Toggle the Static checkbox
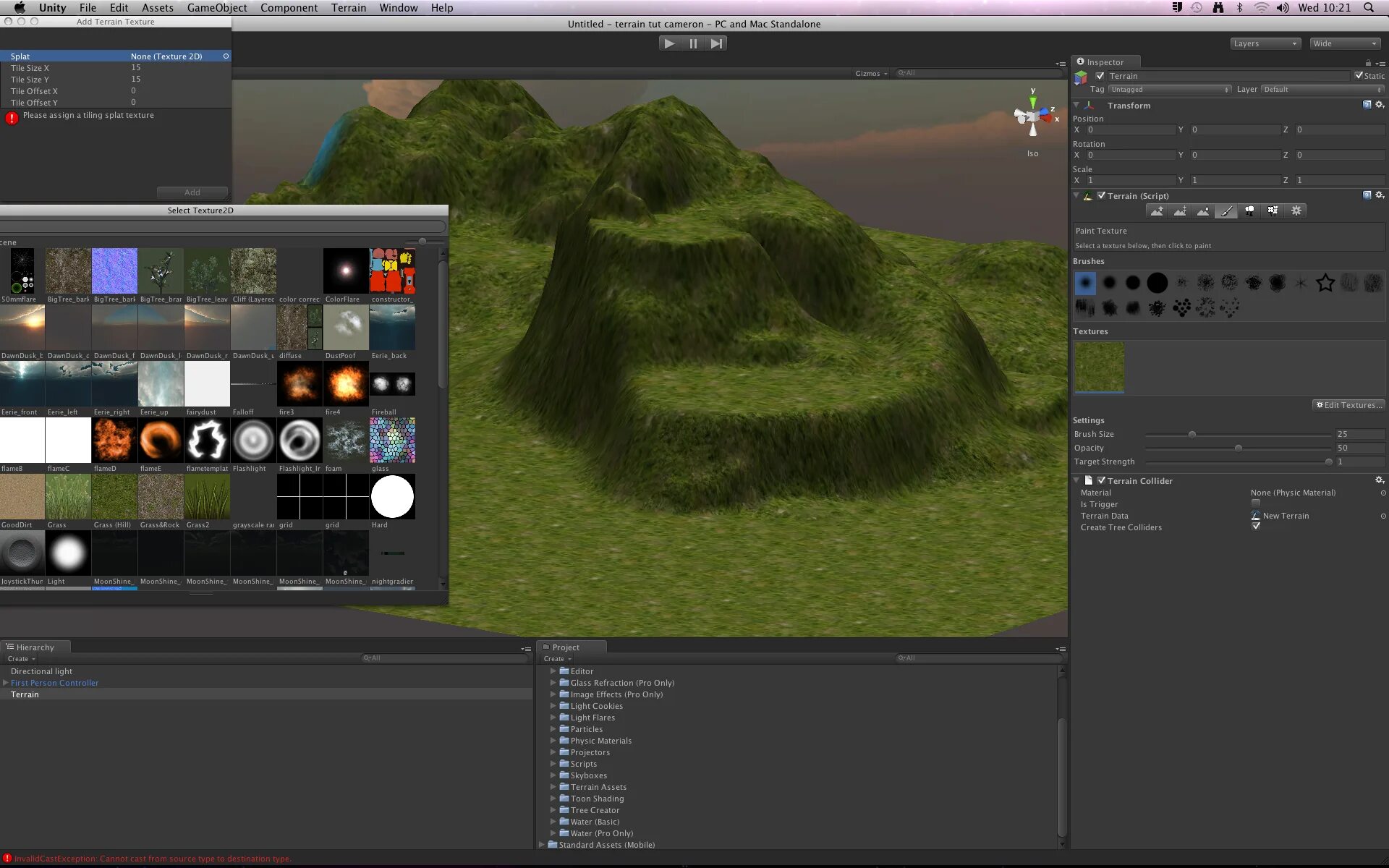The image size is (1389, 868). (1359, 75)
